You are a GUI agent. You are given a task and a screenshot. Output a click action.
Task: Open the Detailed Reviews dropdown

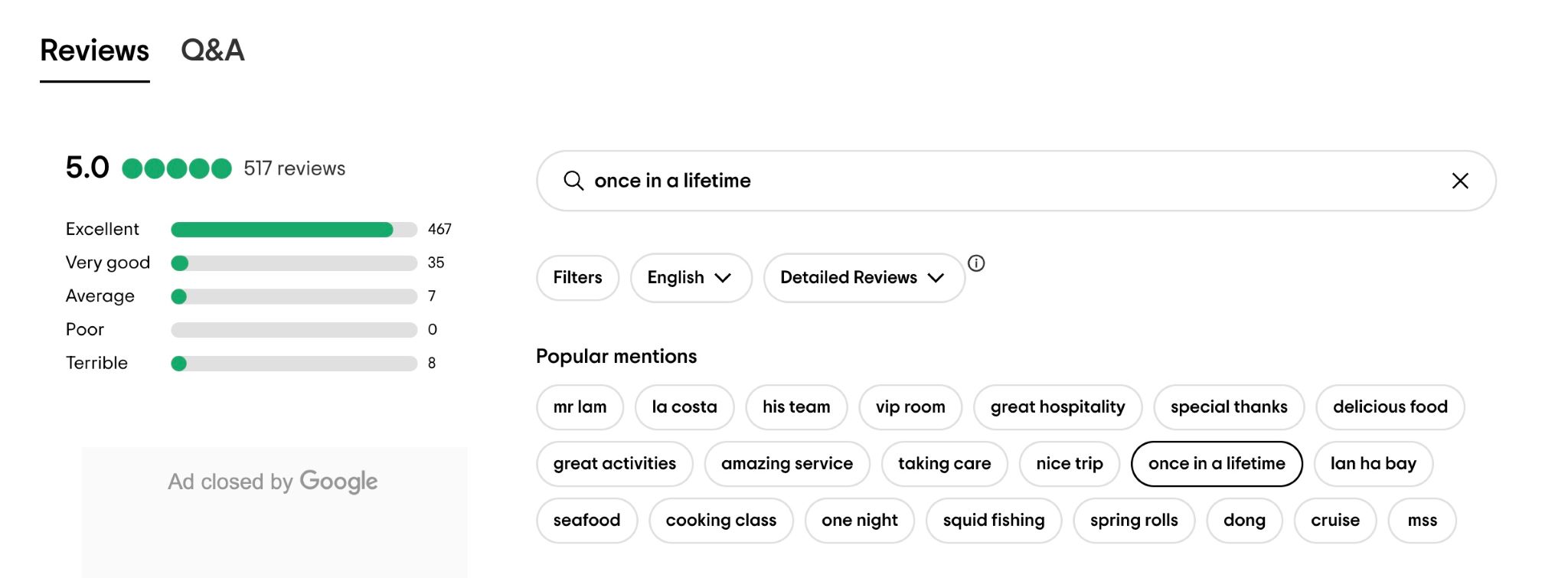coord(862,278)
